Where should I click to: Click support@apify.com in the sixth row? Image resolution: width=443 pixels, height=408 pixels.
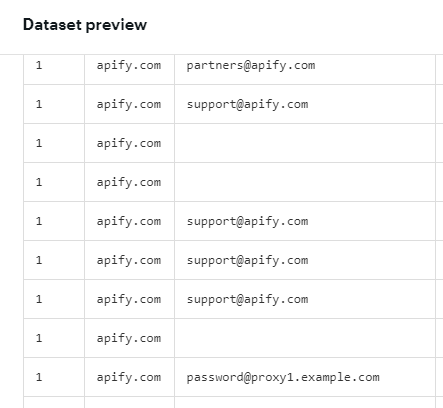coord(247,260)
